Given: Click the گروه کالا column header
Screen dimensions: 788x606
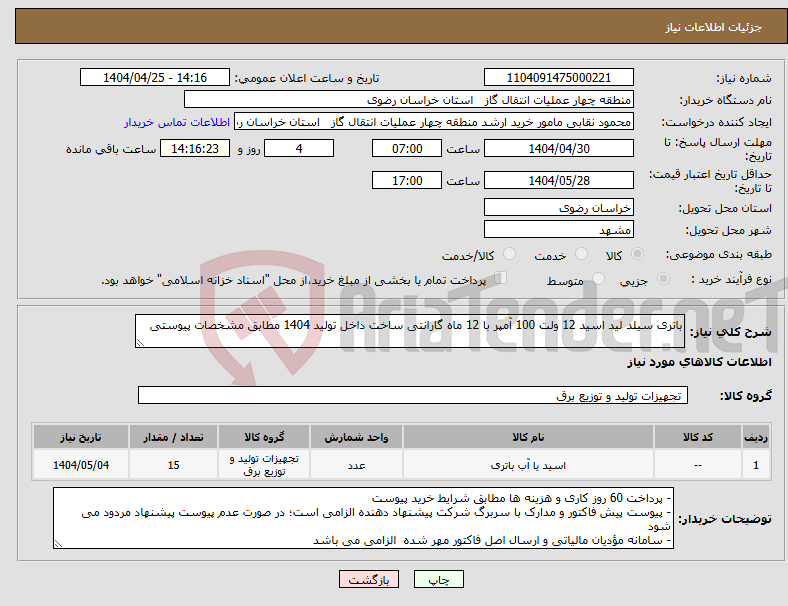Looking at the screenshot, I should tap(264, 437).
